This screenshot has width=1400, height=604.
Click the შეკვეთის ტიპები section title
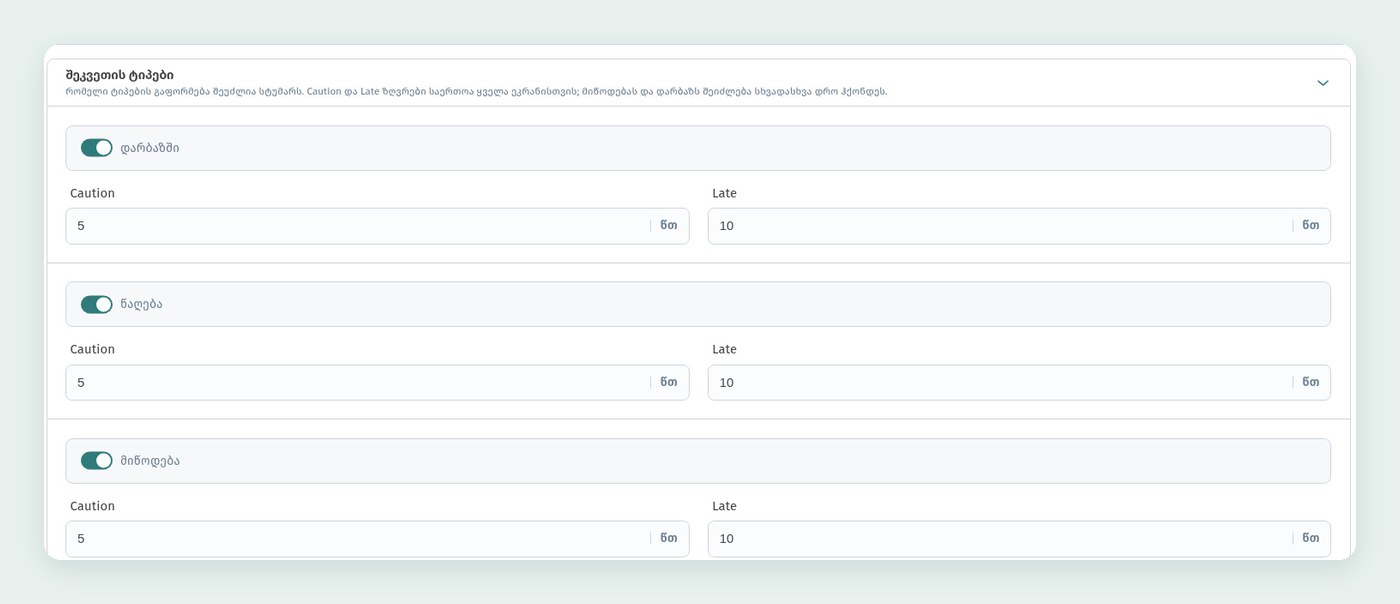pos(119,75)
